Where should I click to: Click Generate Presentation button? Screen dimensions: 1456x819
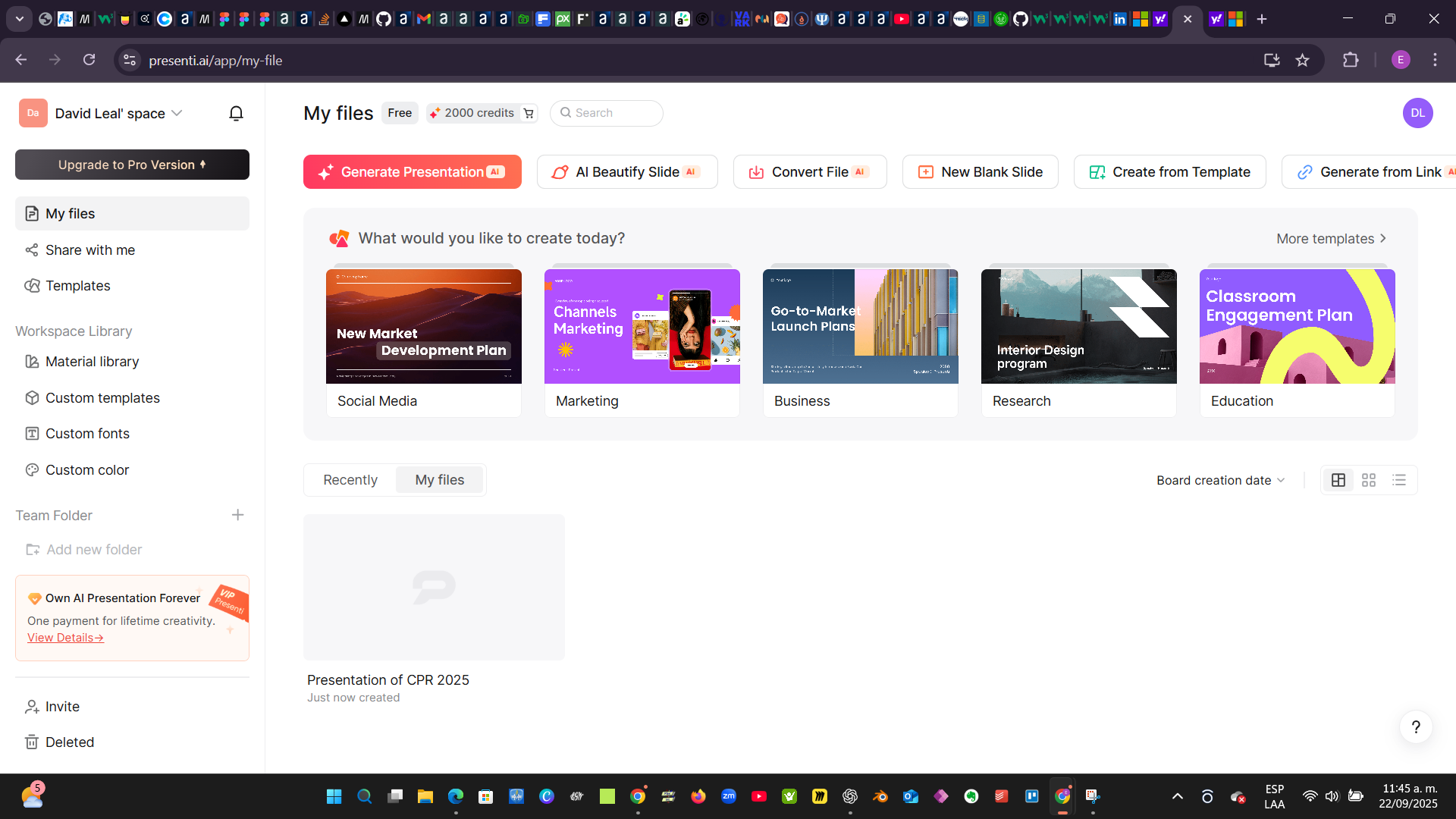[x=412, y=172]
